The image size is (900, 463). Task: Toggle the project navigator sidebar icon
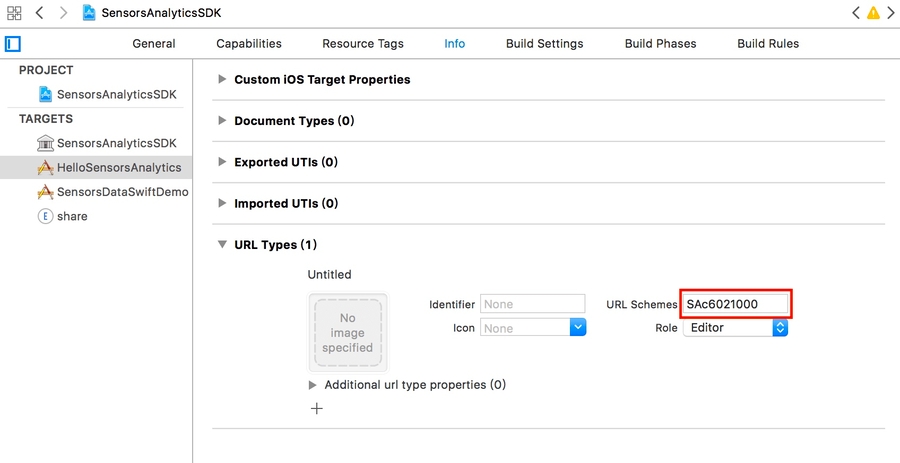click(x=13, y=44)
